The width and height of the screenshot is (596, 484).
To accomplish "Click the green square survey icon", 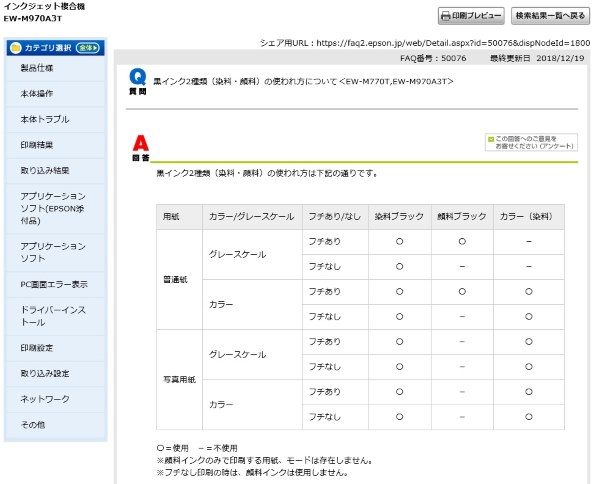I will pos(491,139).
